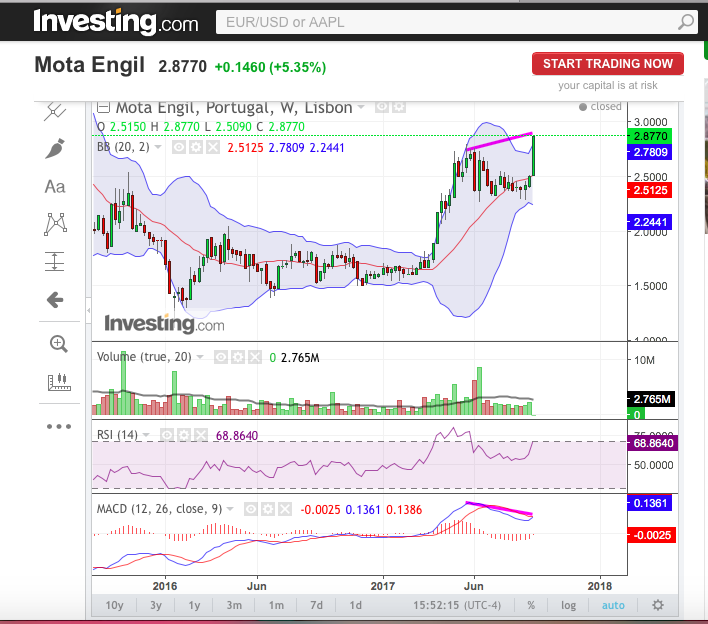The width and height of the screenshot is (708, 624).
Task: Open chart settings gear in bottom bar
Action: (658, 605)
